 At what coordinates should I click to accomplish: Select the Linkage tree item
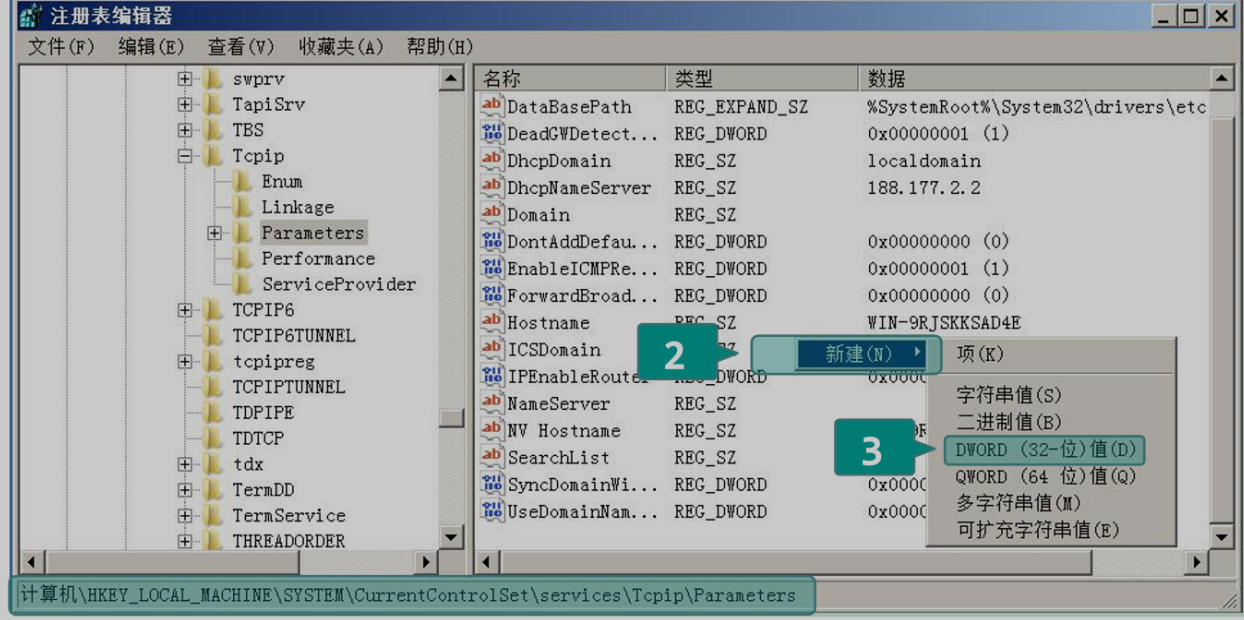point(297,207)
